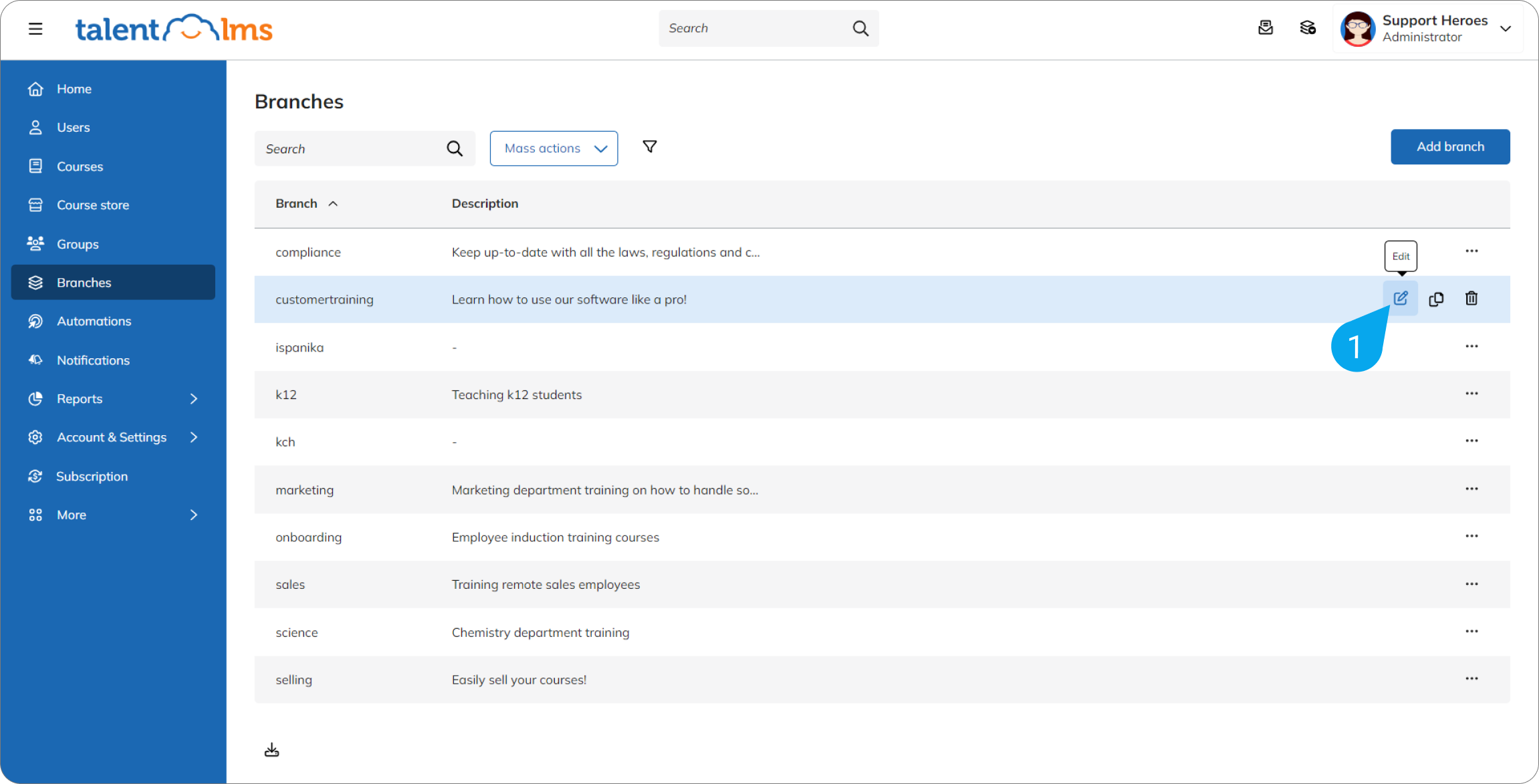Open the Mass actions dropdown

[x=554, y=148]
